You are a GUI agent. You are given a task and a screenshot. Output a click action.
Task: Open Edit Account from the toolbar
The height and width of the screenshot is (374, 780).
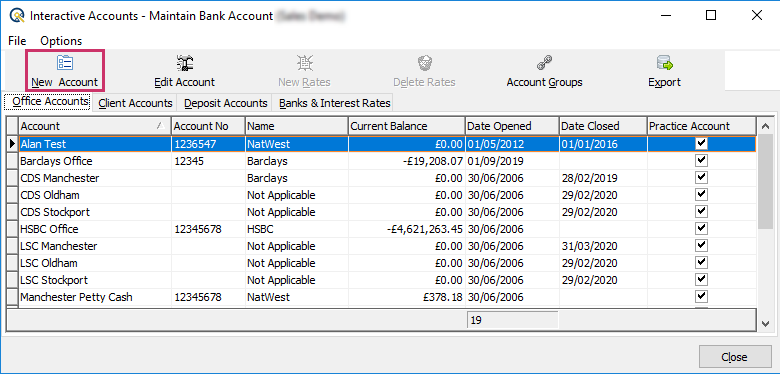pos(185,71)
